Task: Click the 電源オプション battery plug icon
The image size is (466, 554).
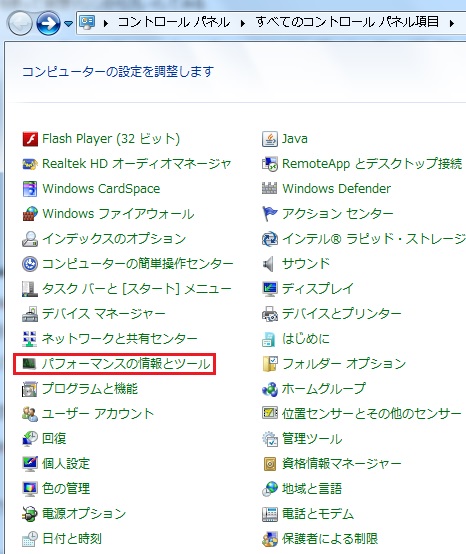Action: [x=30, y=514]
